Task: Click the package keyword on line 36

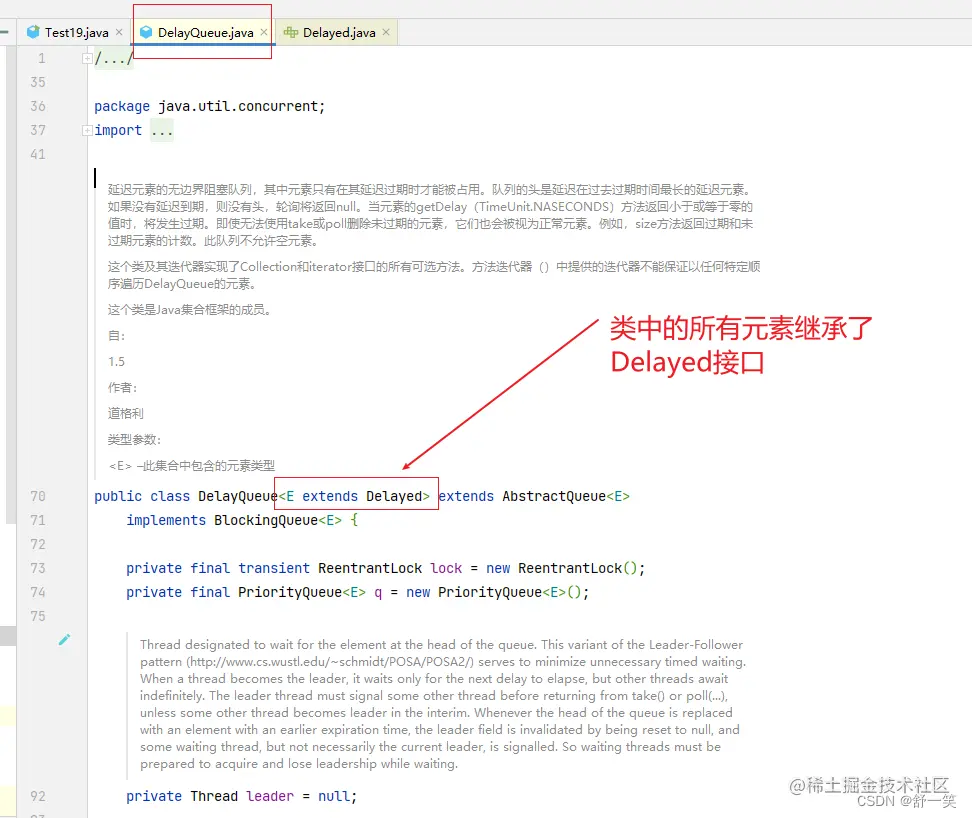Action: tap(122, 107)
